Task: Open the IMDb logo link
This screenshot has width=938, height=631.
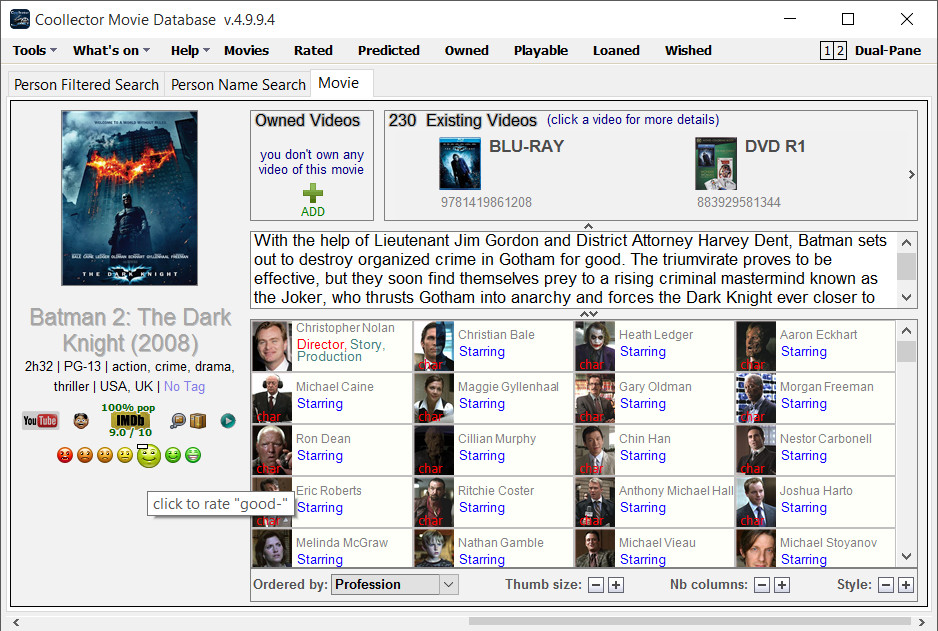Action: 129,420
